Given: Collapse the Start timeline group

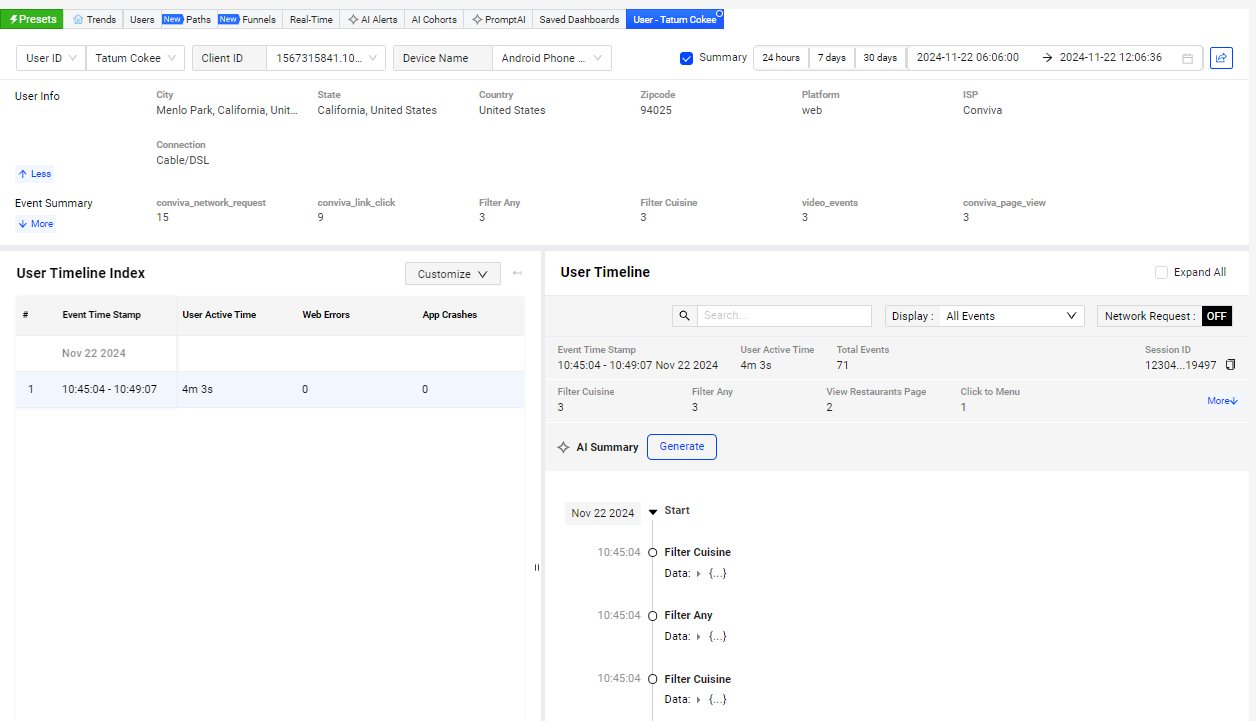Looking at the screenshot, I should click(653, 511).
